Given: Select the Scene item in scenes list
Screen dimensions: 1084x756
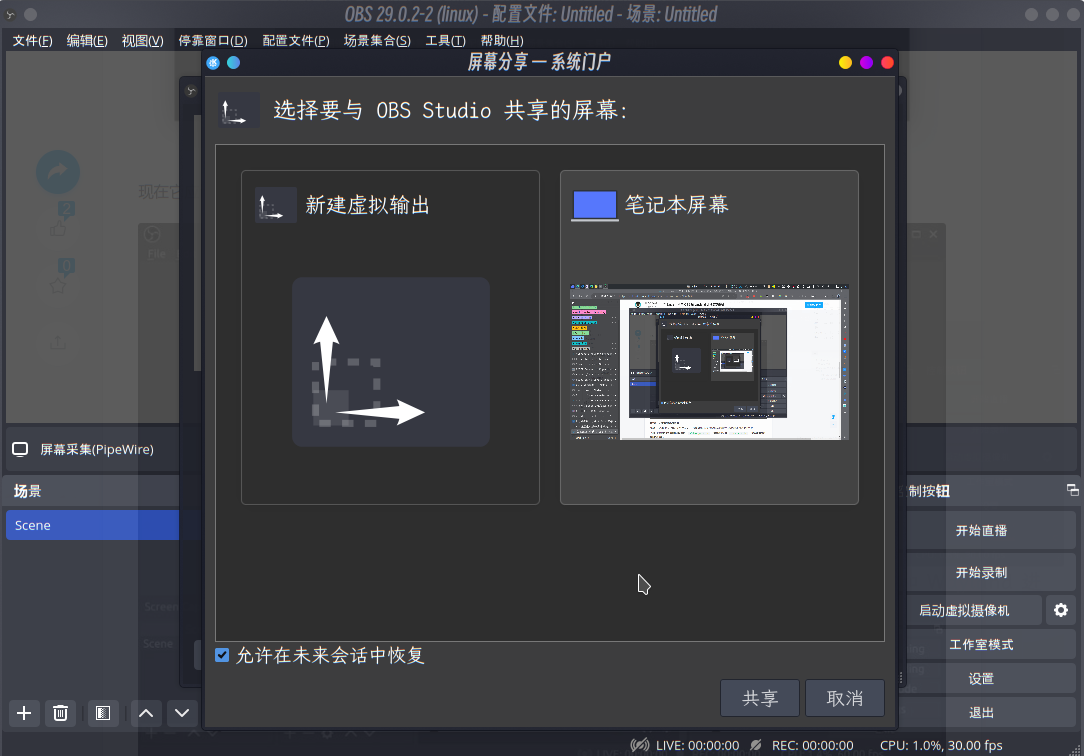Looking at the screenshot, I should coord(92,525).
